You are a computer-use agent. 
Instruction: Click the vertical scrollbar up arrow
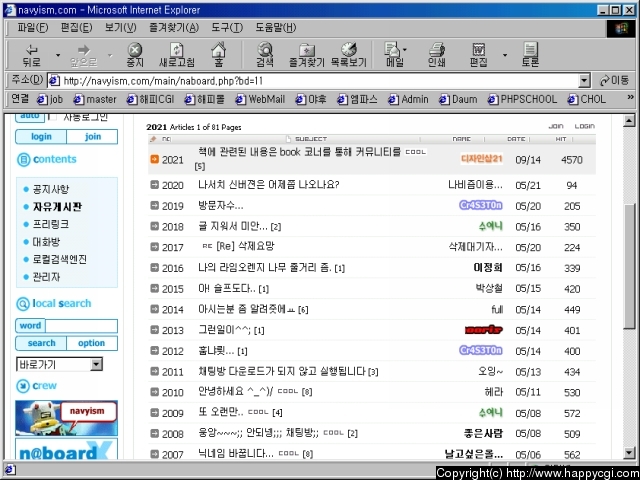629,120
